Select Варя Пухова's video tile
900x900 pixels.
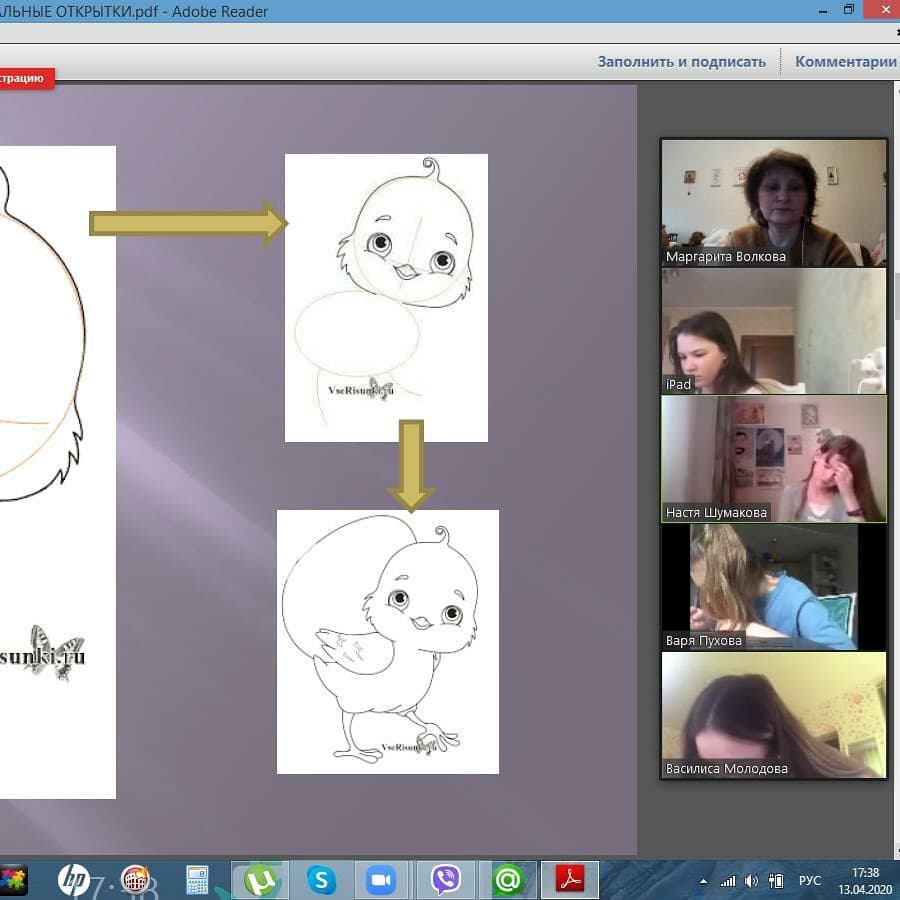(773, 586)
